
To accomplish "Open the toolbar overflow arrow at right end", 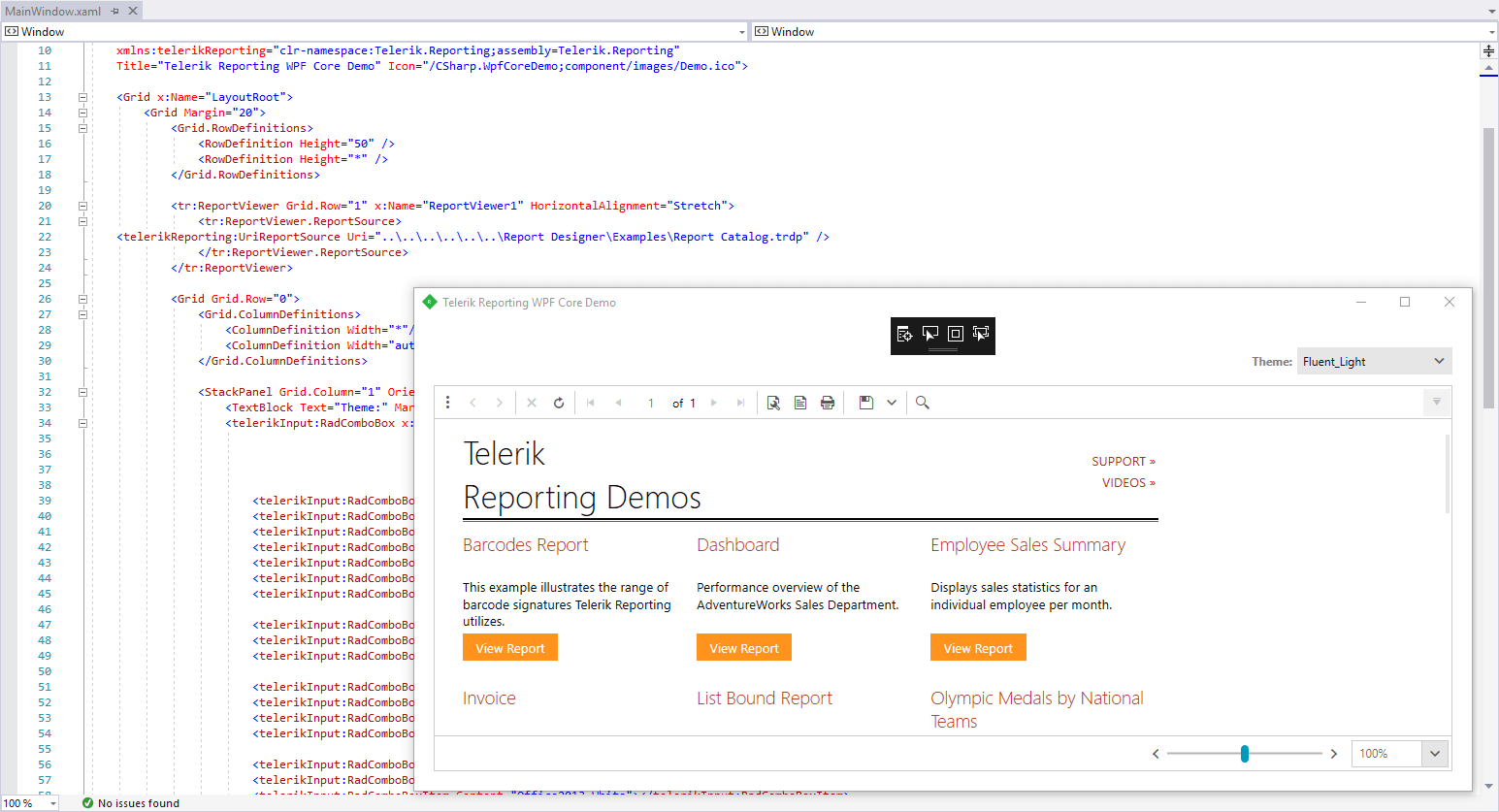I will pos(1437,402).
